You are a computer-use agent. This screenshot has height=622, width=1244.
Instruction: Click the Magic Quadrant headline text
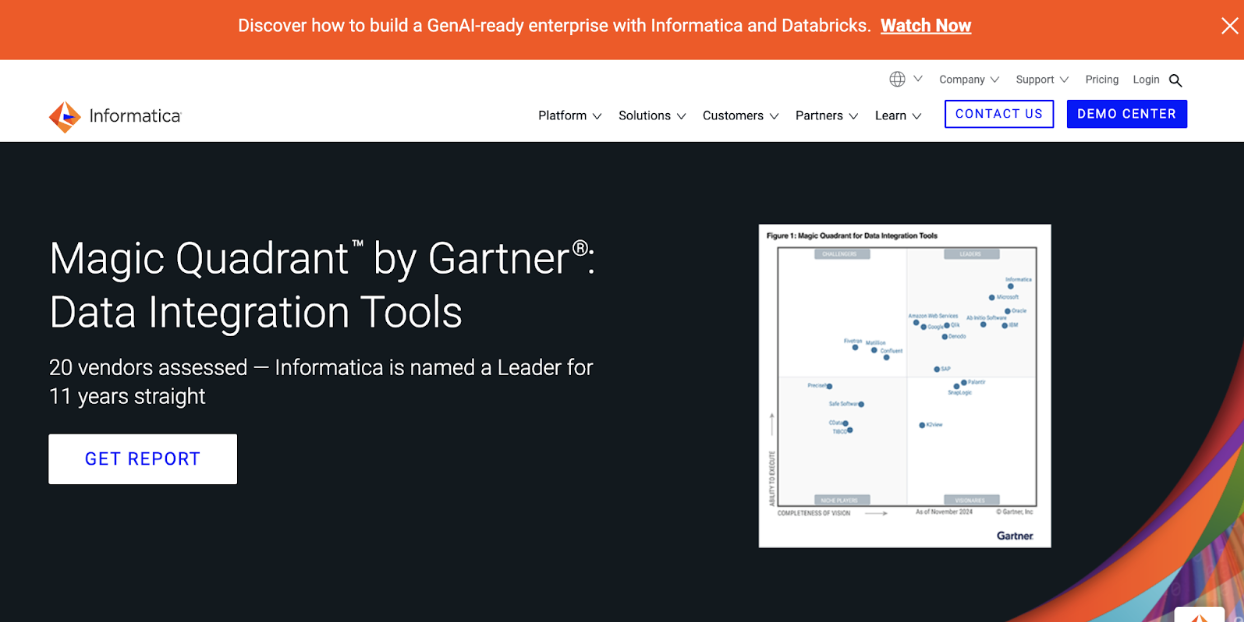tap(322, 285)
